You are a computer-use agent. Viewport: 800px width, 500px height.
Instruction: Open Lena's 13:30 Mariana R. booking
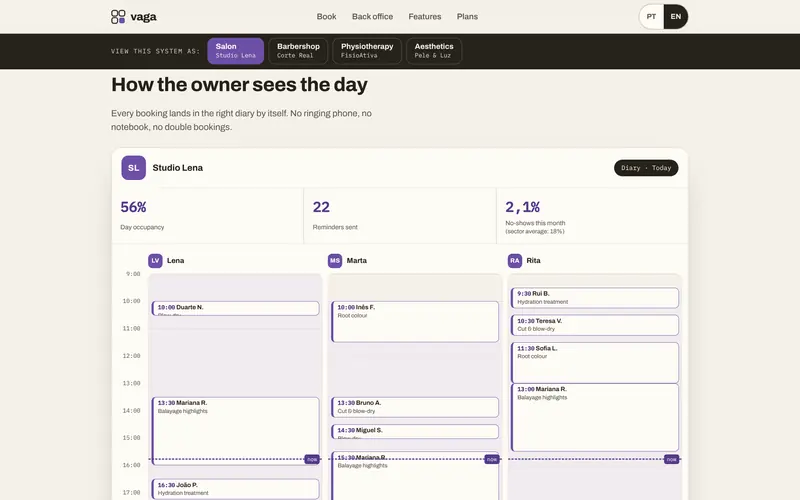[x=236, y=431]
